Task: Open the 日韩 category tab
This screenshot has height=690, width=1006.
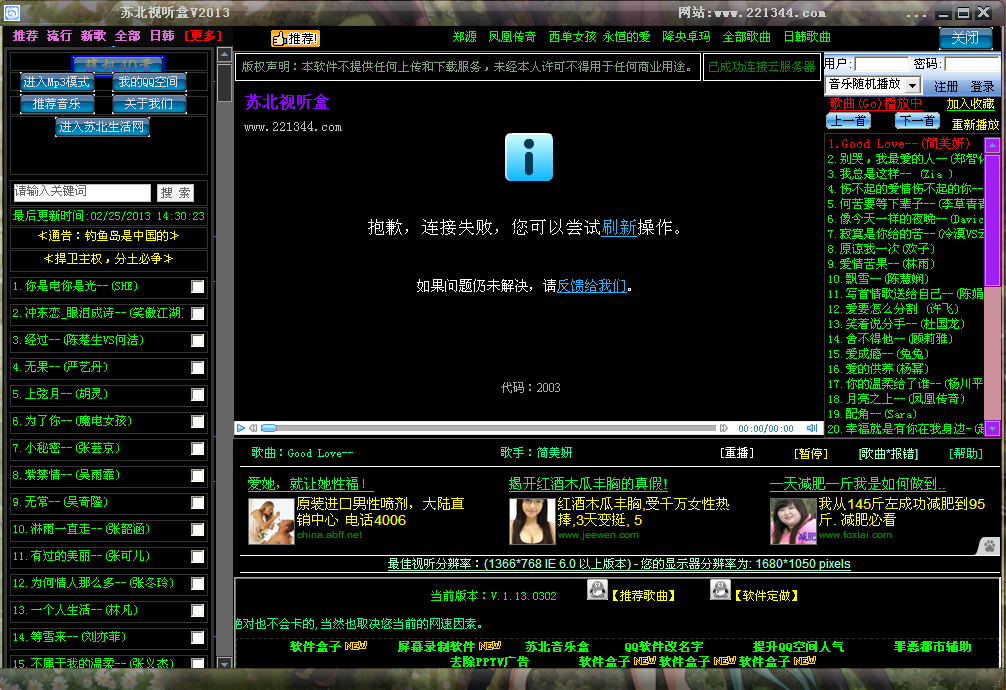Action: (162, 36)
